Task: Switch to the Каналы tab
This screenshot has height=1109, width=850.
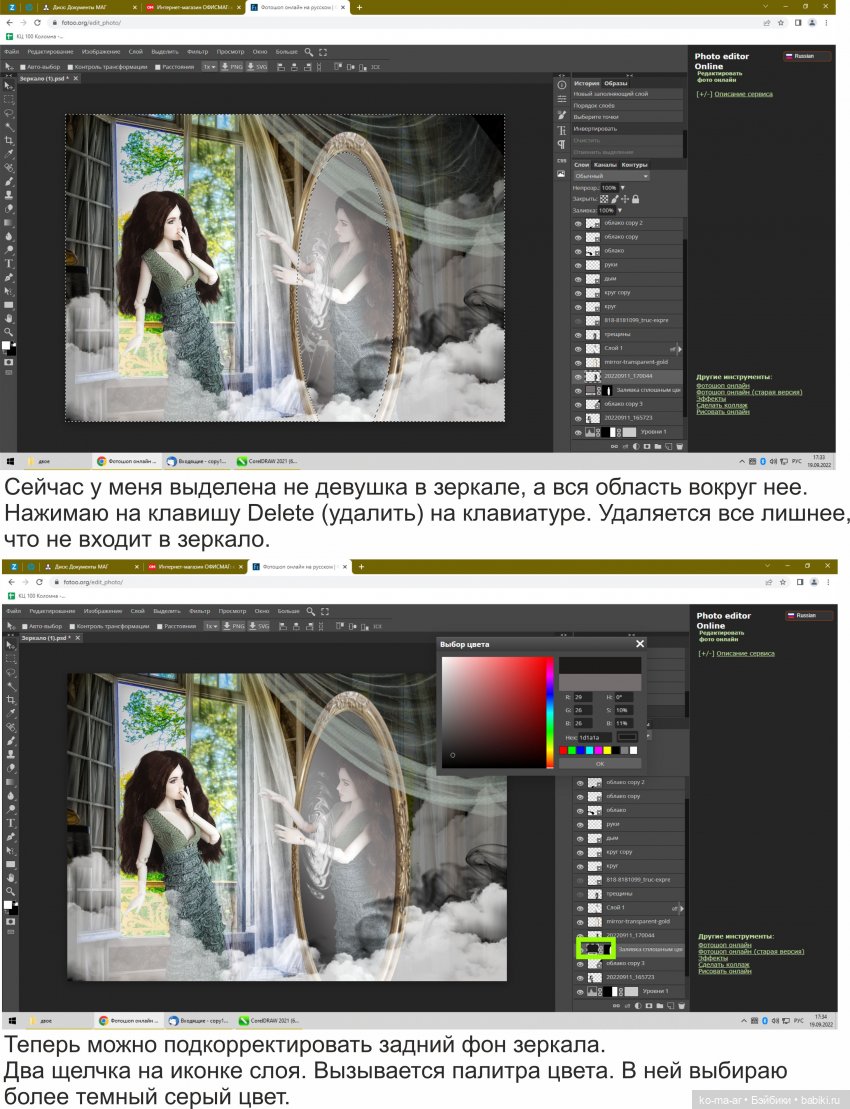Action: point(604,165)
